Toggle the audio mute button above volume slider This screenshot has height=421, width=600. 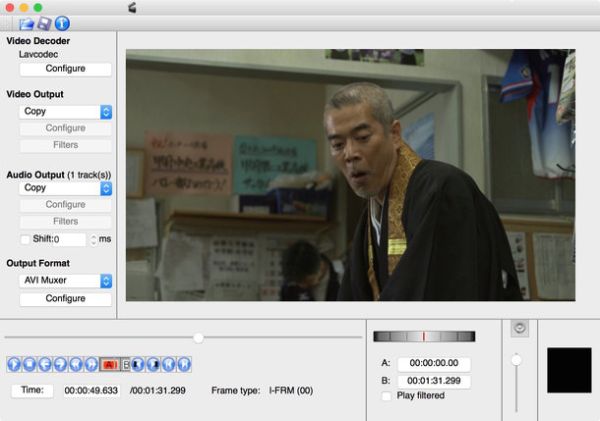pos(518,328)
